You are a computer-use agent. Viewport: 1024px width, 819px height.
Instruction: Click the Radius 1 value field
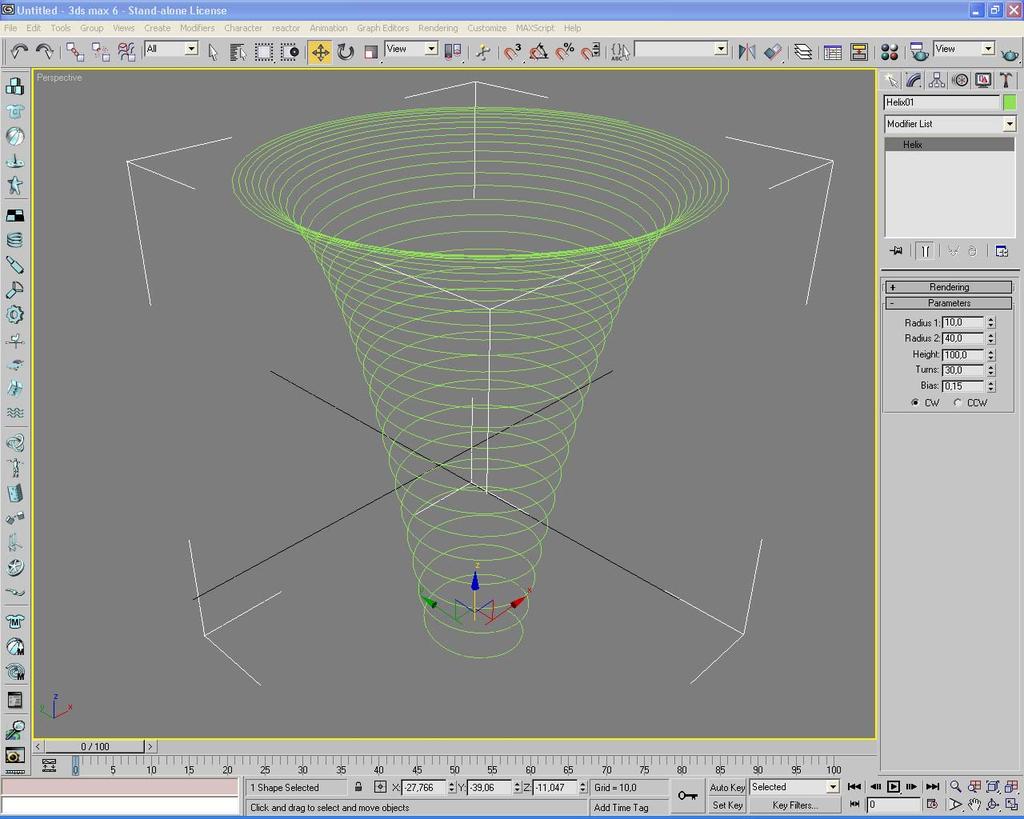963,323
